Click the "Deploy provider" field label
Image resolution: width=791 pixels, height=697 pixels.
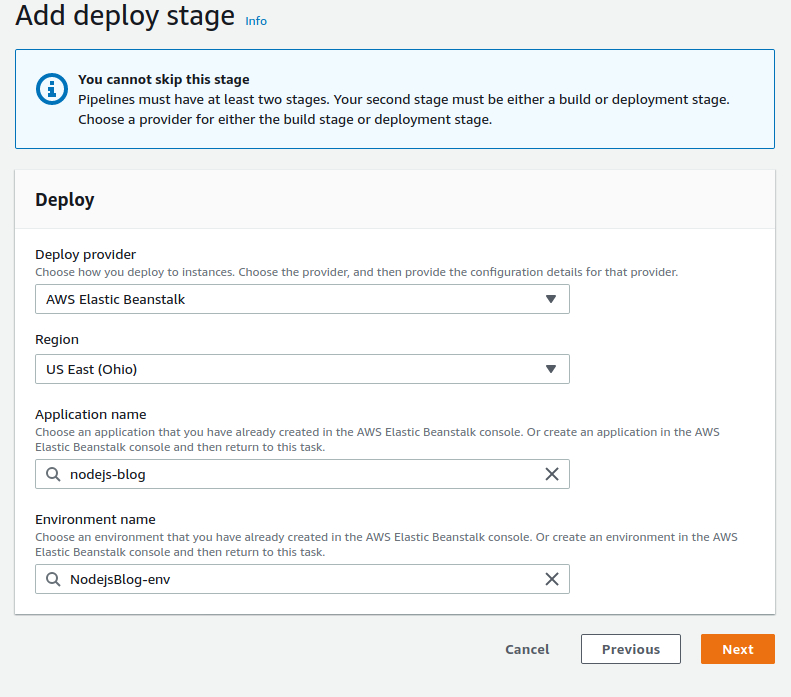85,254
